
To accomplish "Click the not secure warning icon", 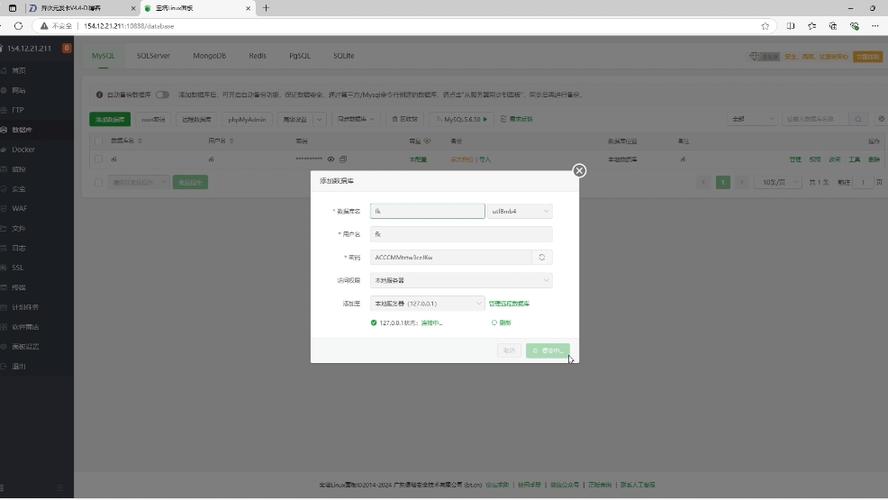I will pos(44,26).
